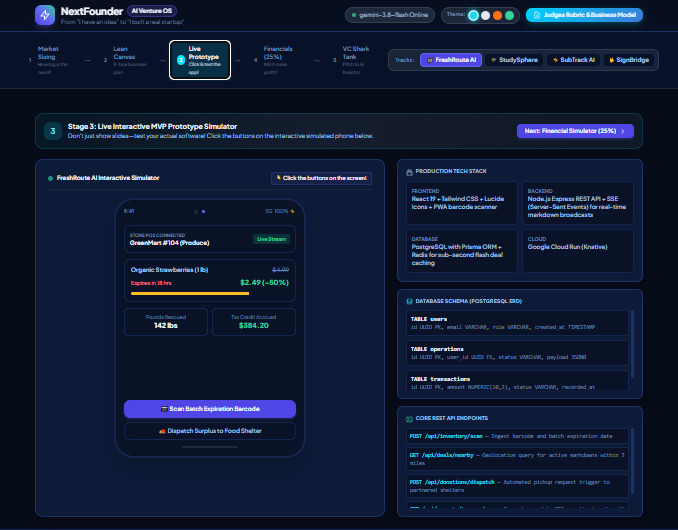Click the Database tech stack card
Image resolution: width=678 pixels, height=530 pixels.
461,251
